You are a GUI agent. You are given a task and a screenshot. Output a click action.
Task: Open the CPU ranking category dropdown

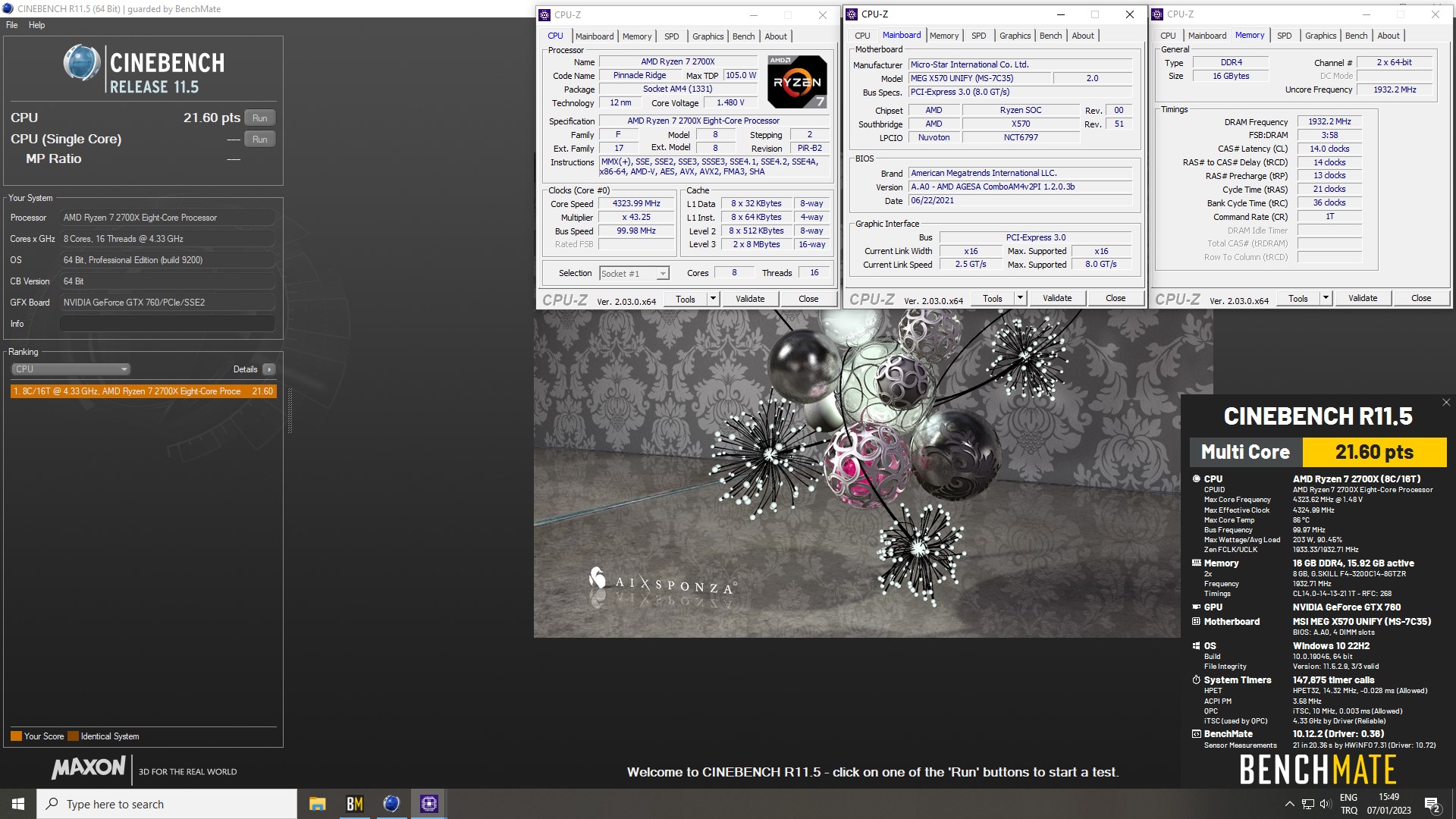(x=71, y=369)
